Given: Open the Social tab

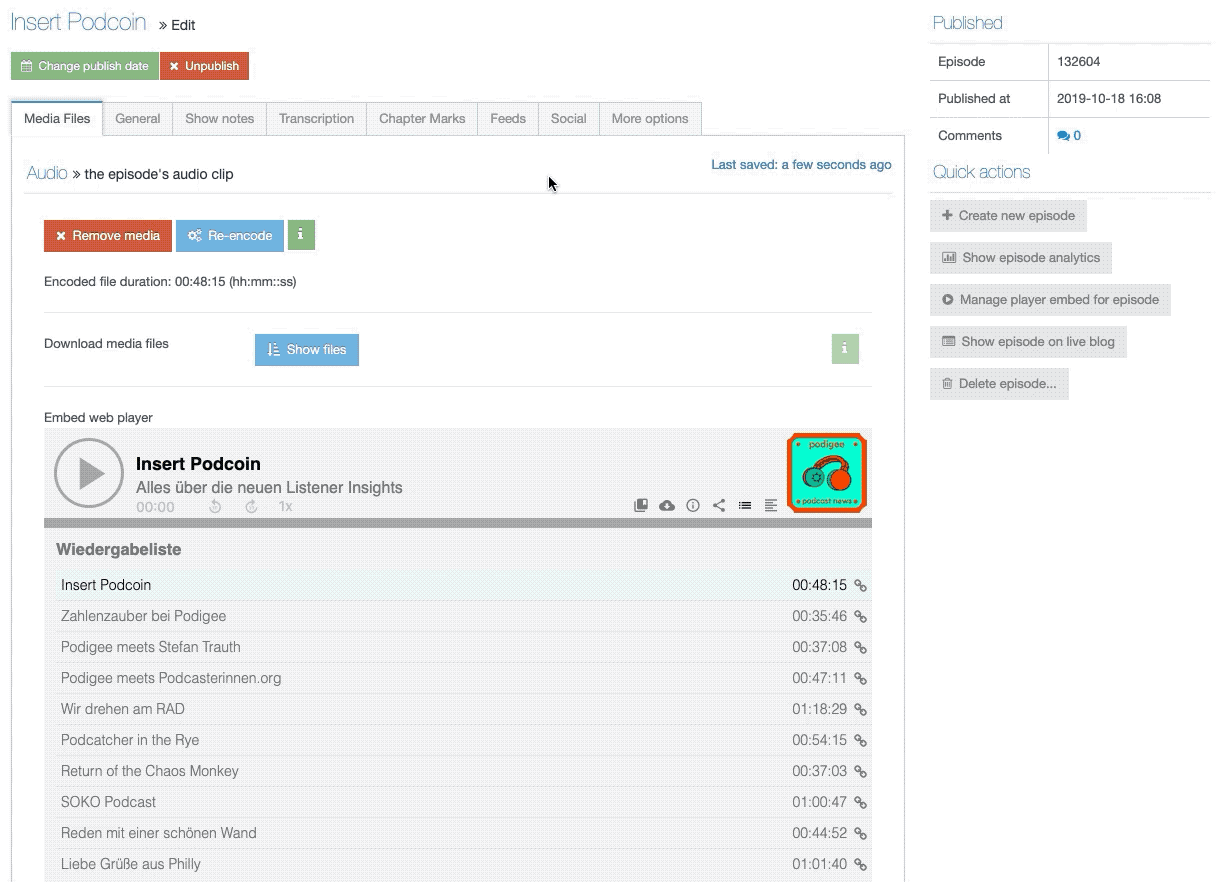Looking at the screenshot, I should click(569, 118).
